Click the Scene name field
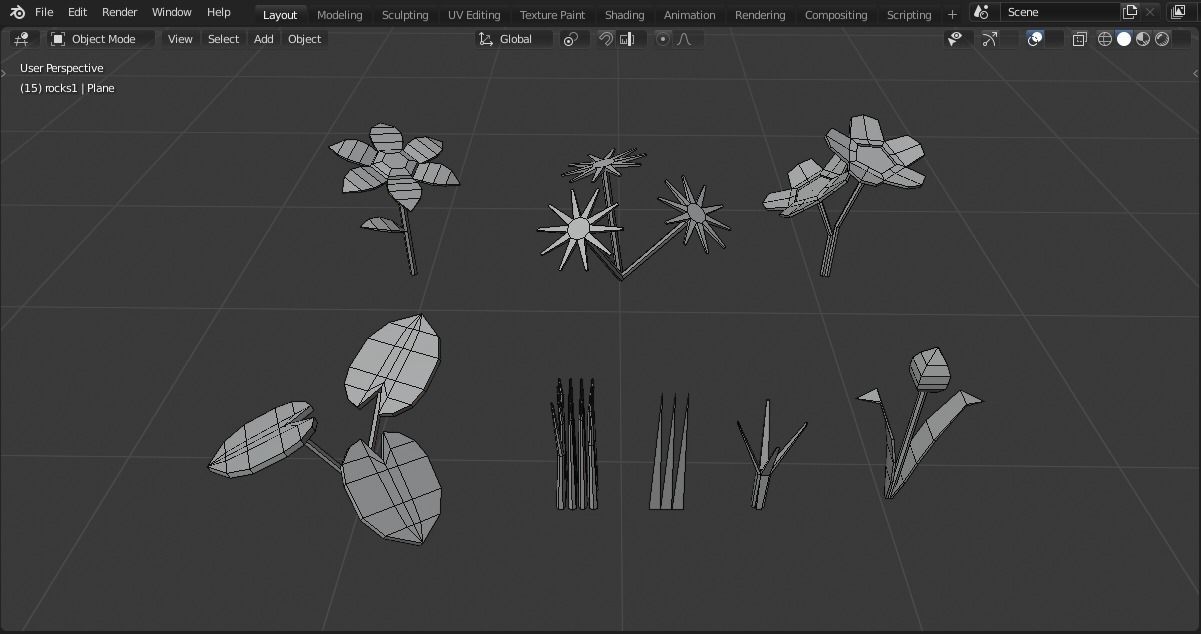This screenshot has height=634, width=1201. (1060, 12)
